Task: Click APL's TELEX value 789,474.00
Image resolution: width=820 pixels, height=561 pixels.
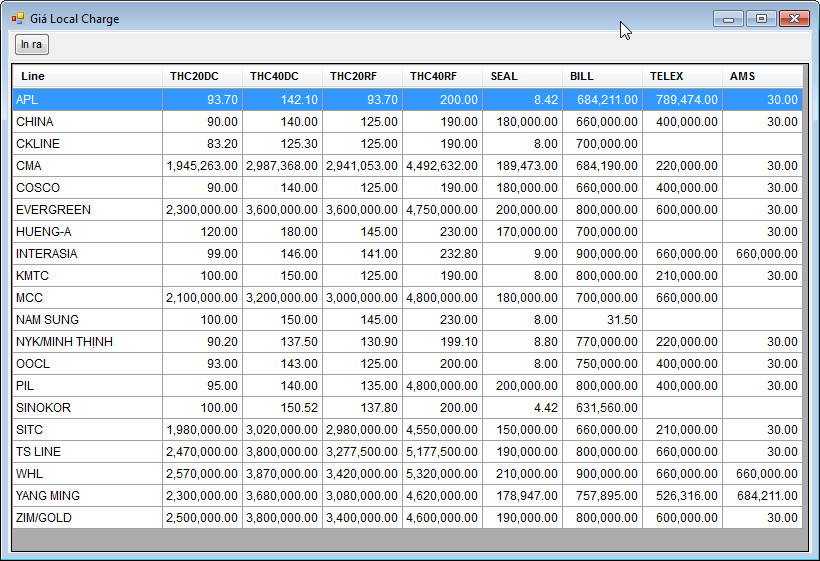Action: (x=682, y=99)
